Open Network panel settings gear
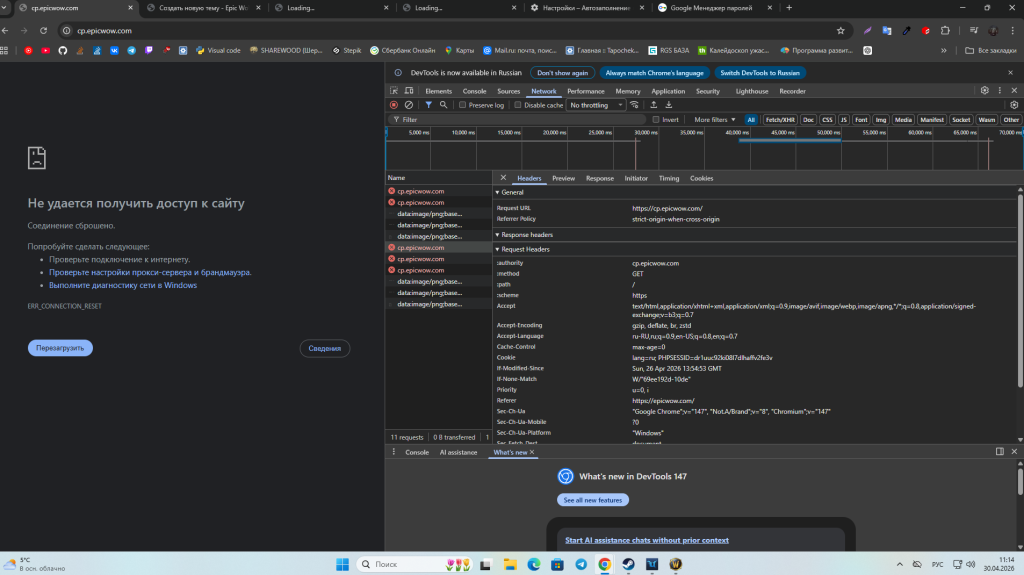This screenshot has height=575, width=1024. 1014,105
